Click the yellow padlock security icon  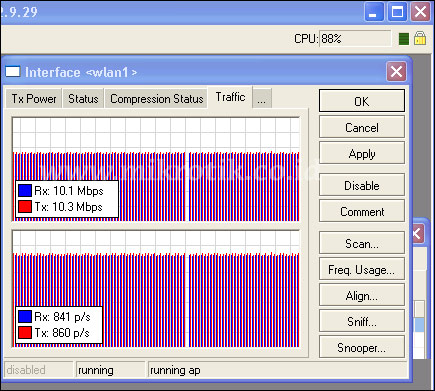pyautogui.click(x=420, y=38)
